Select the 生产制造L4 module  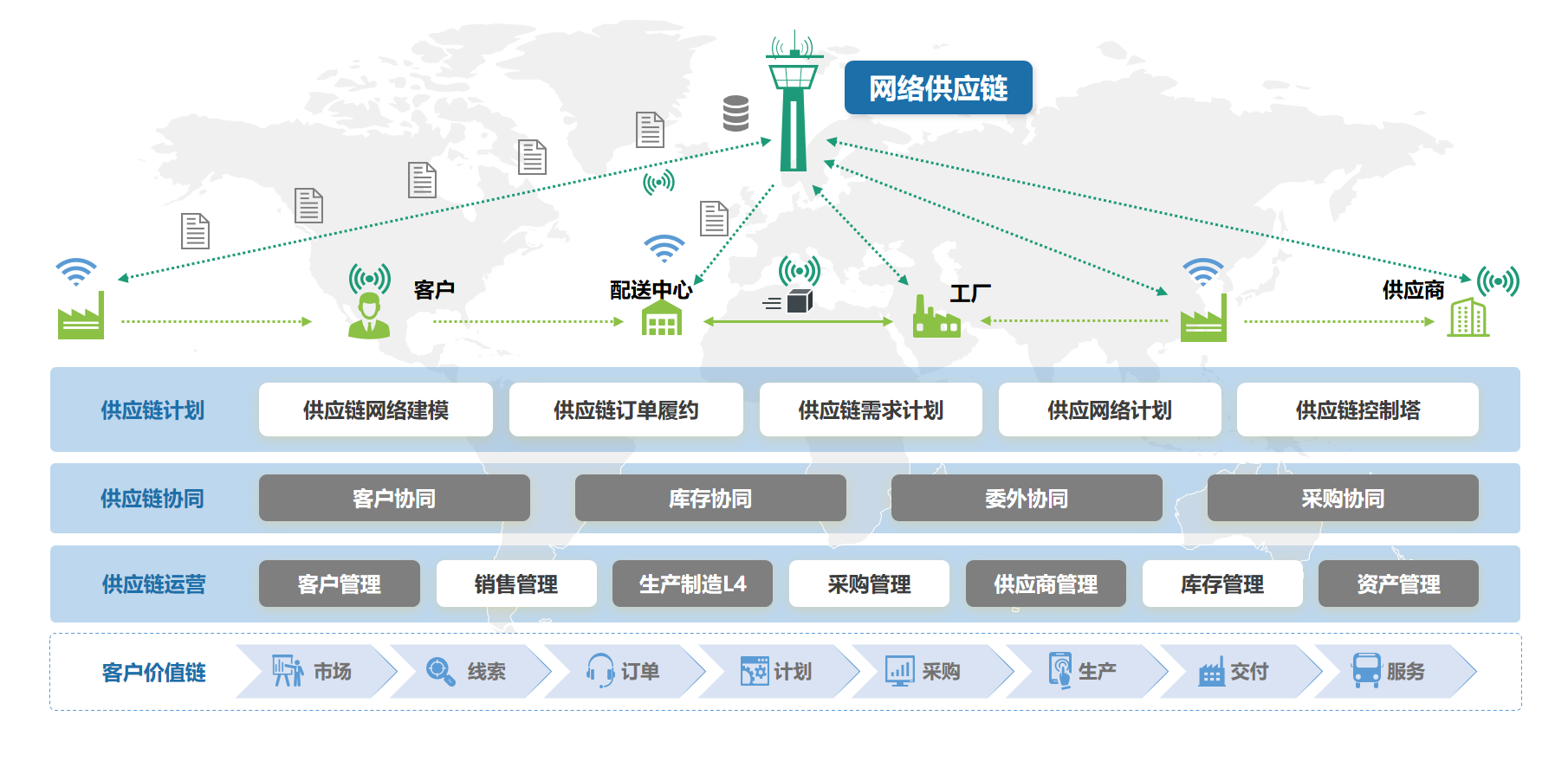692,584
